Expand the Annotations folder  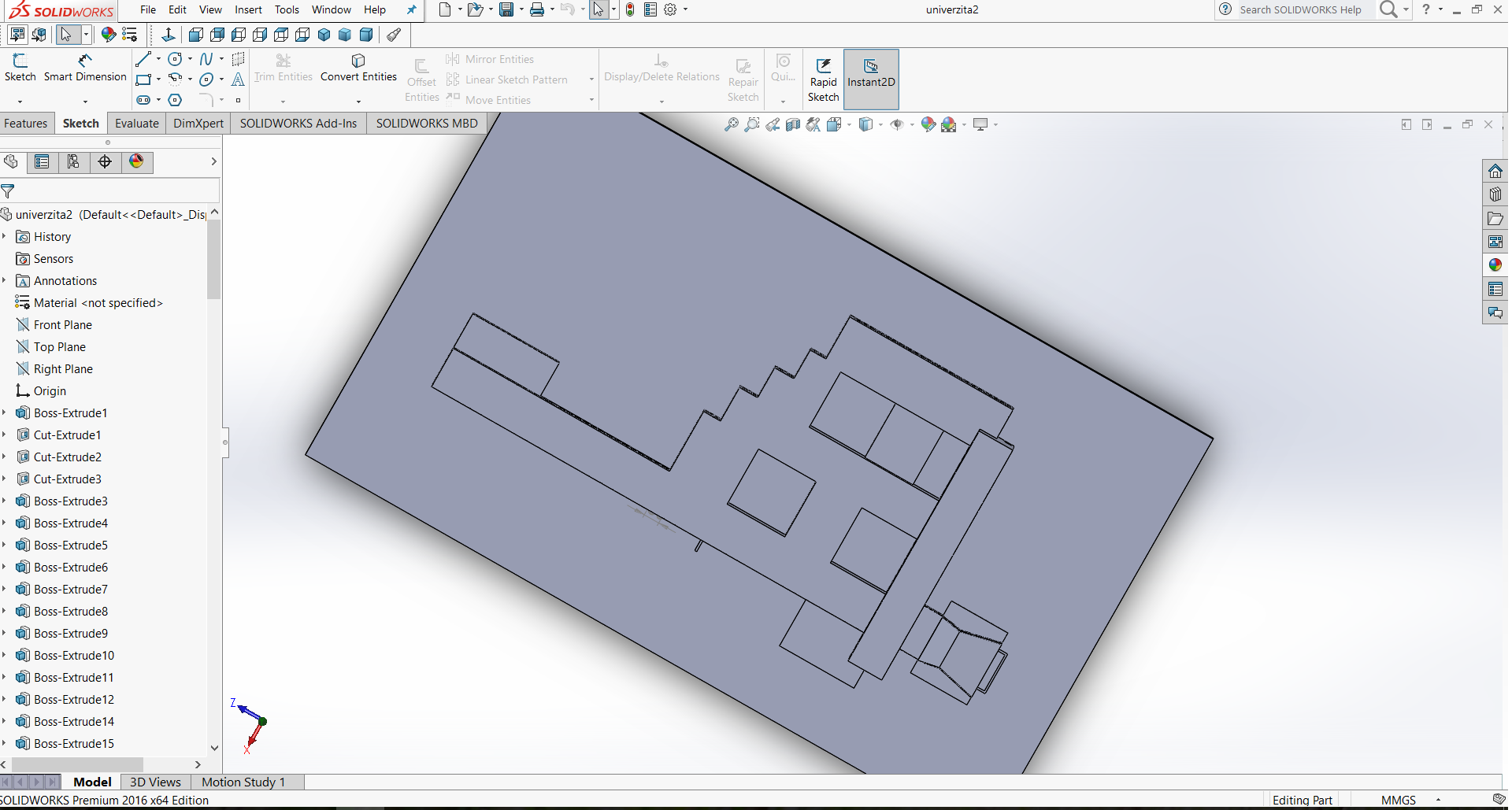tap(5, 280)
